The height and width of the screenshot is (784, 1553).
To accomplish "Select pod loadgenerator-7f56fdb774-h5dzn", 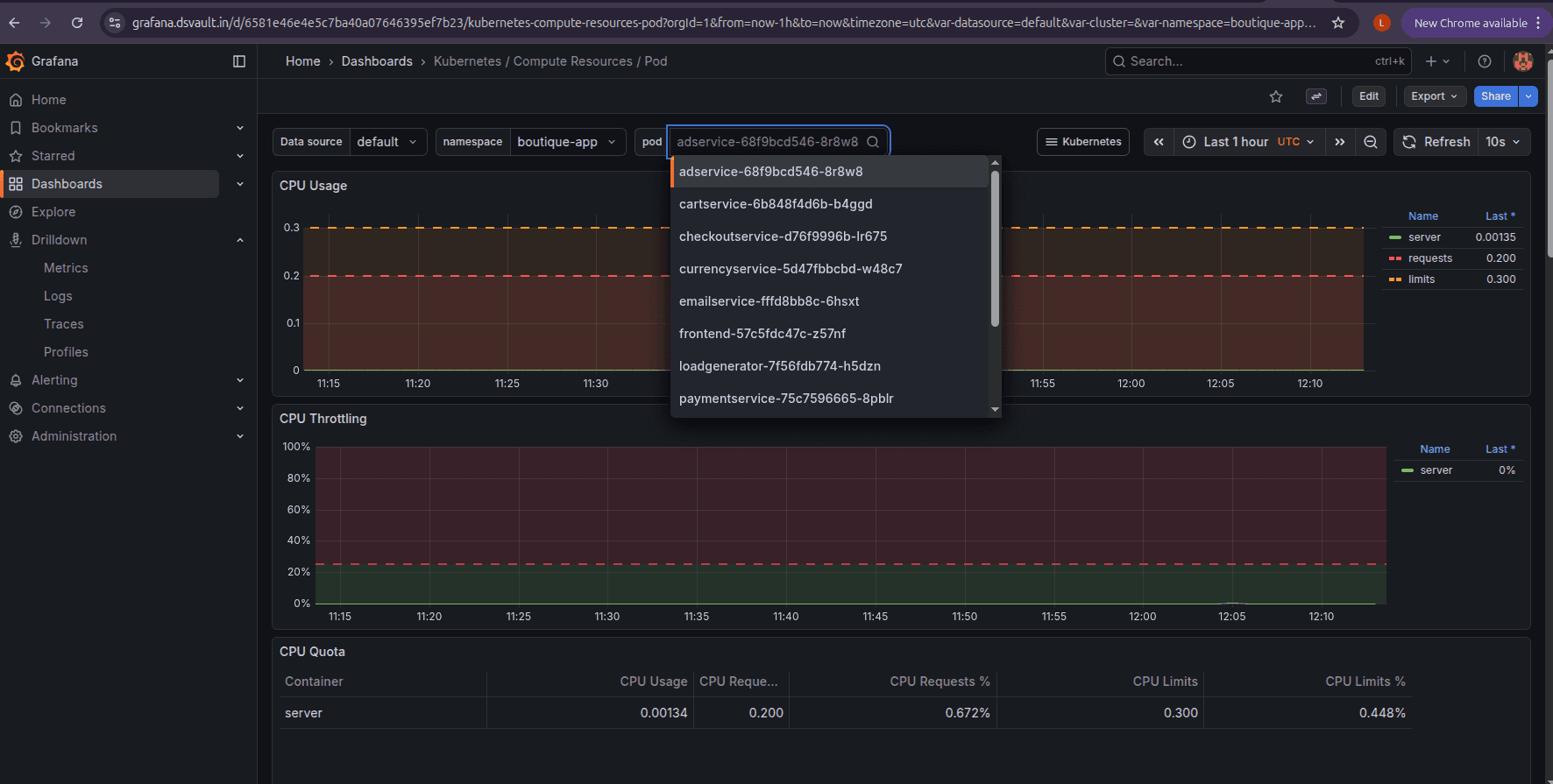I will point(829,366).
